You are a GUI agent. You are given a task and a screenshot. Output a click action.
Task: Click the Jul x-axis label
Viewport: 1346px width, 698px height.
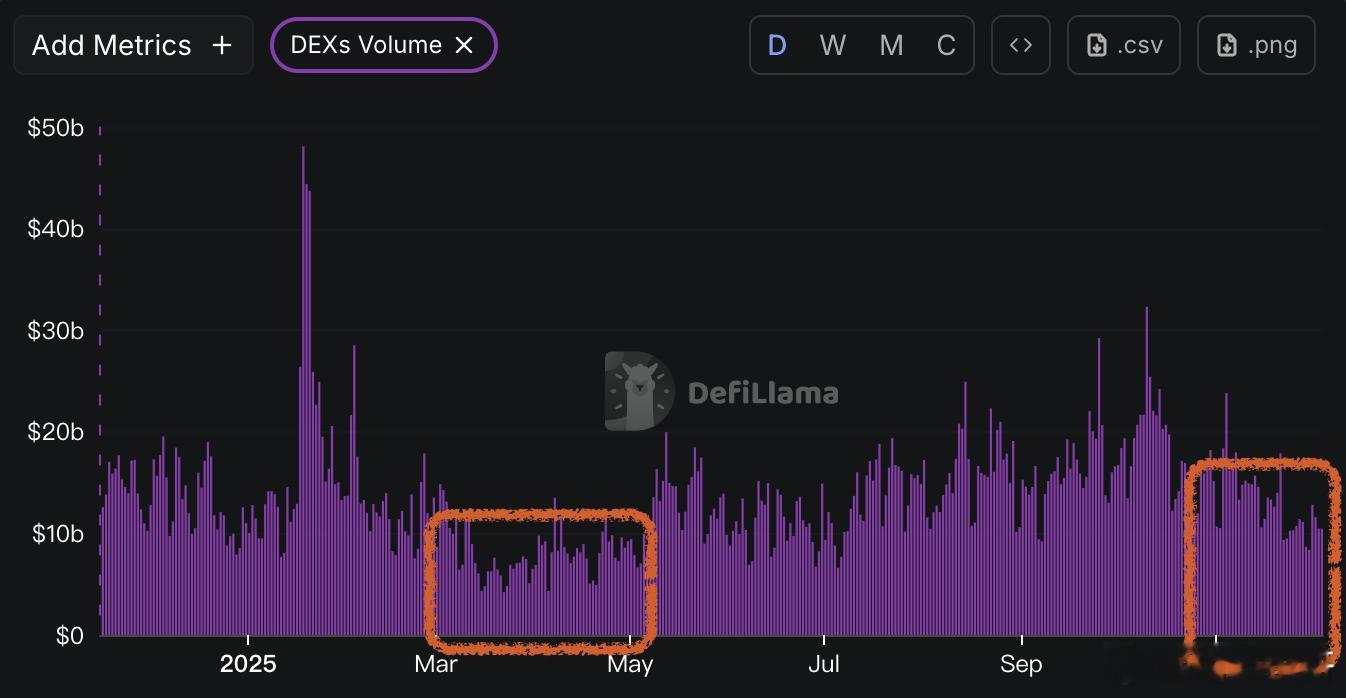pyautogui.click(x=824, y=664)
